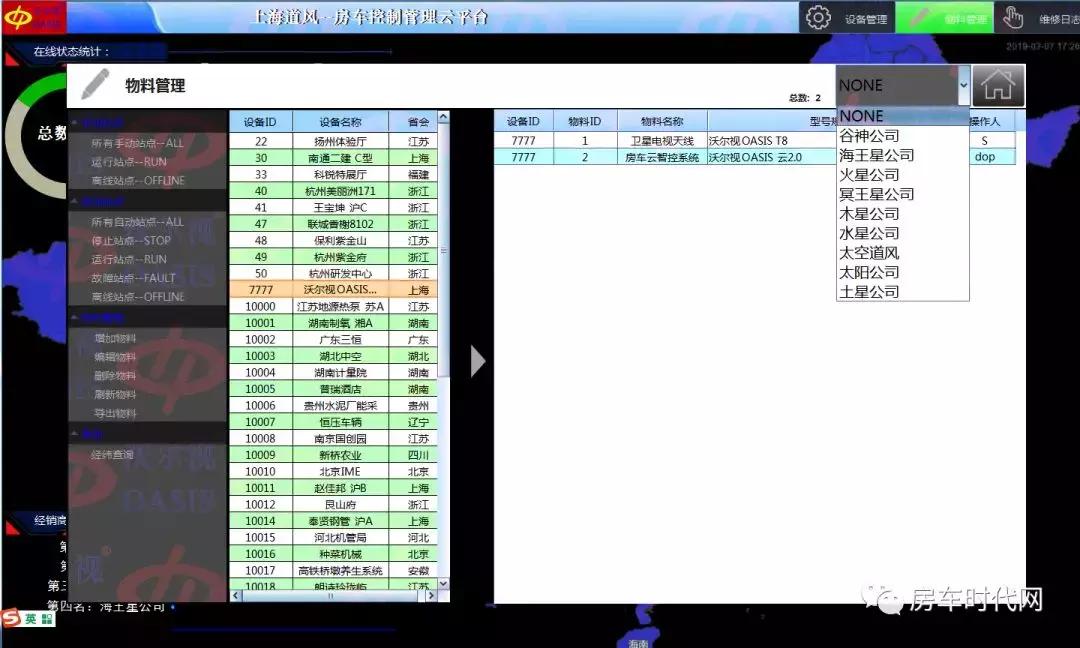Click the platform logo in the top-left corner
1080x648 pixels.
(32, 17)
